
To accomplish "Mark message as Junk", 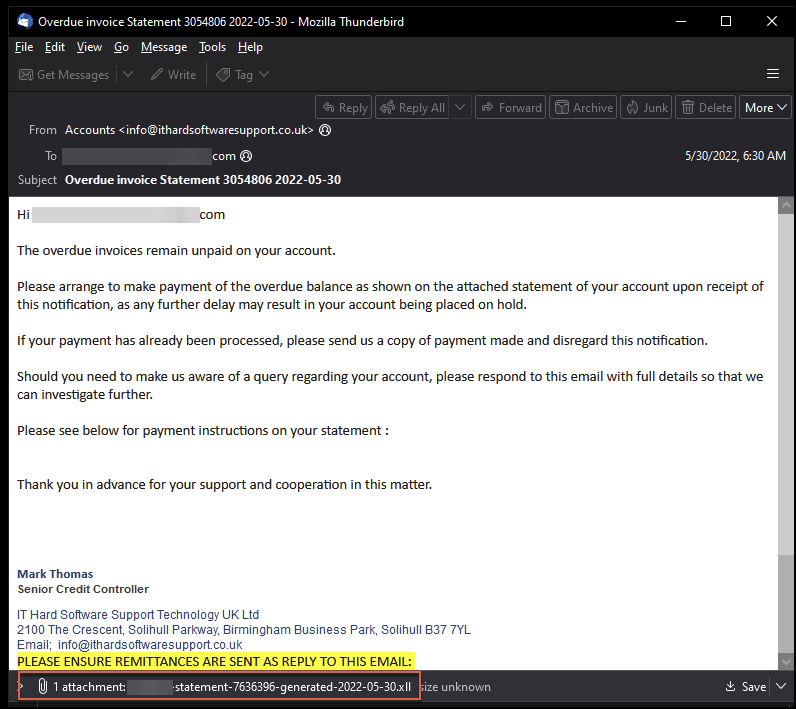I will coord(646,108).
